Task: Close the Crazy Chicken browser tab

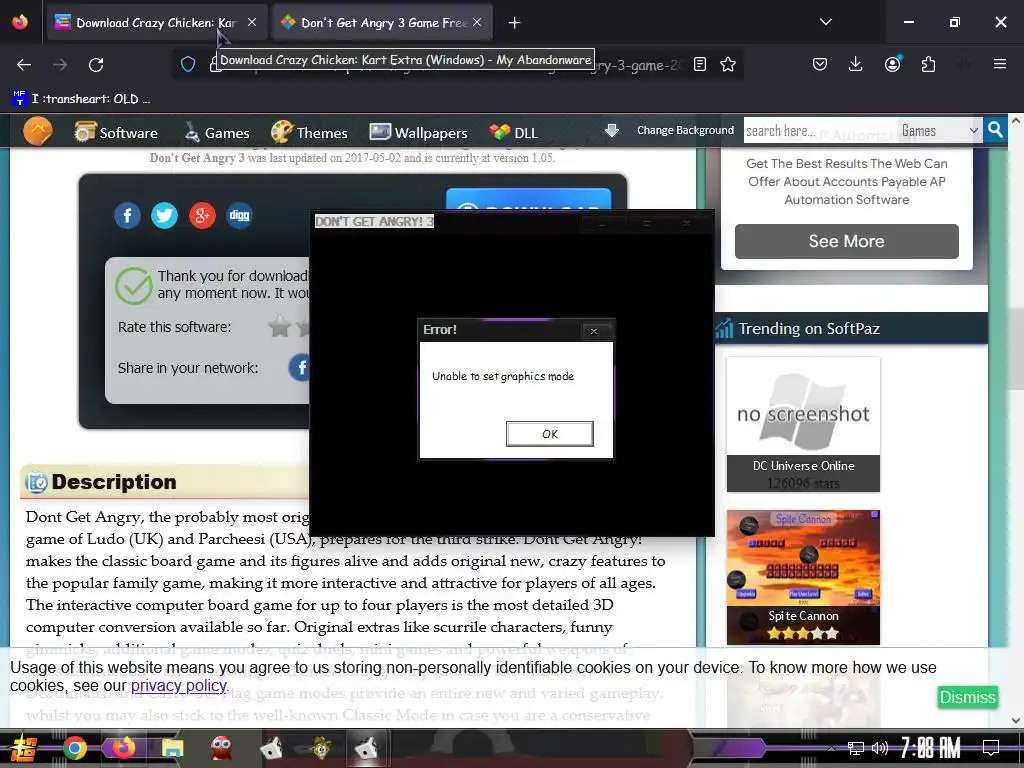Action: [252, 22]
